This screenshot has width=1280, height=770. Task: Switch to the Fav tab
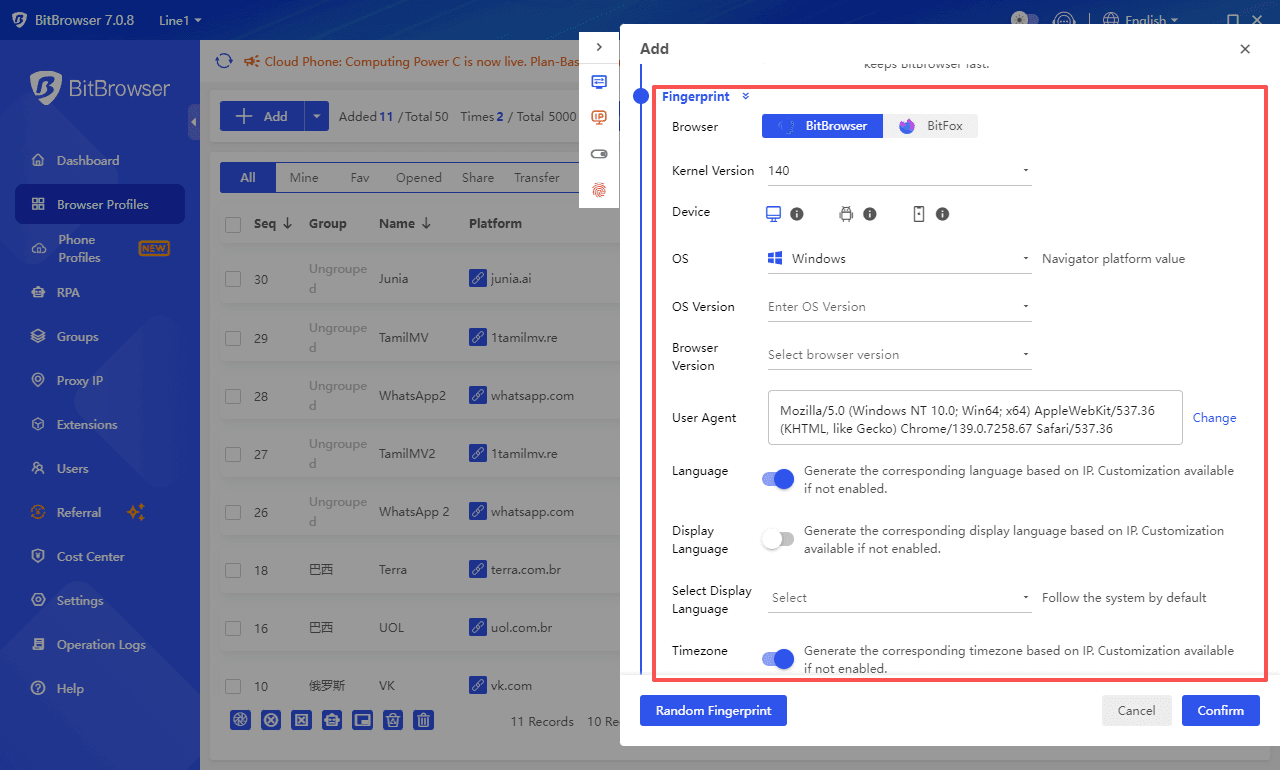[360, 177]
